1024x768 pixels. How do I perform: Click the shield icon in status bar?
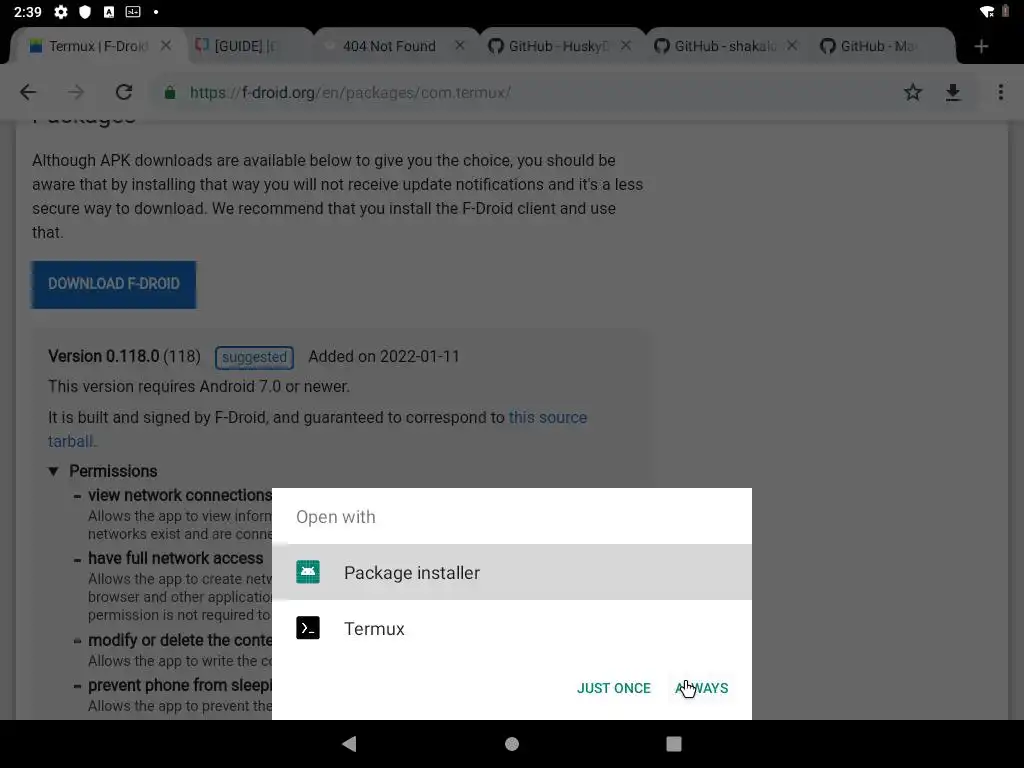[85, 12]
